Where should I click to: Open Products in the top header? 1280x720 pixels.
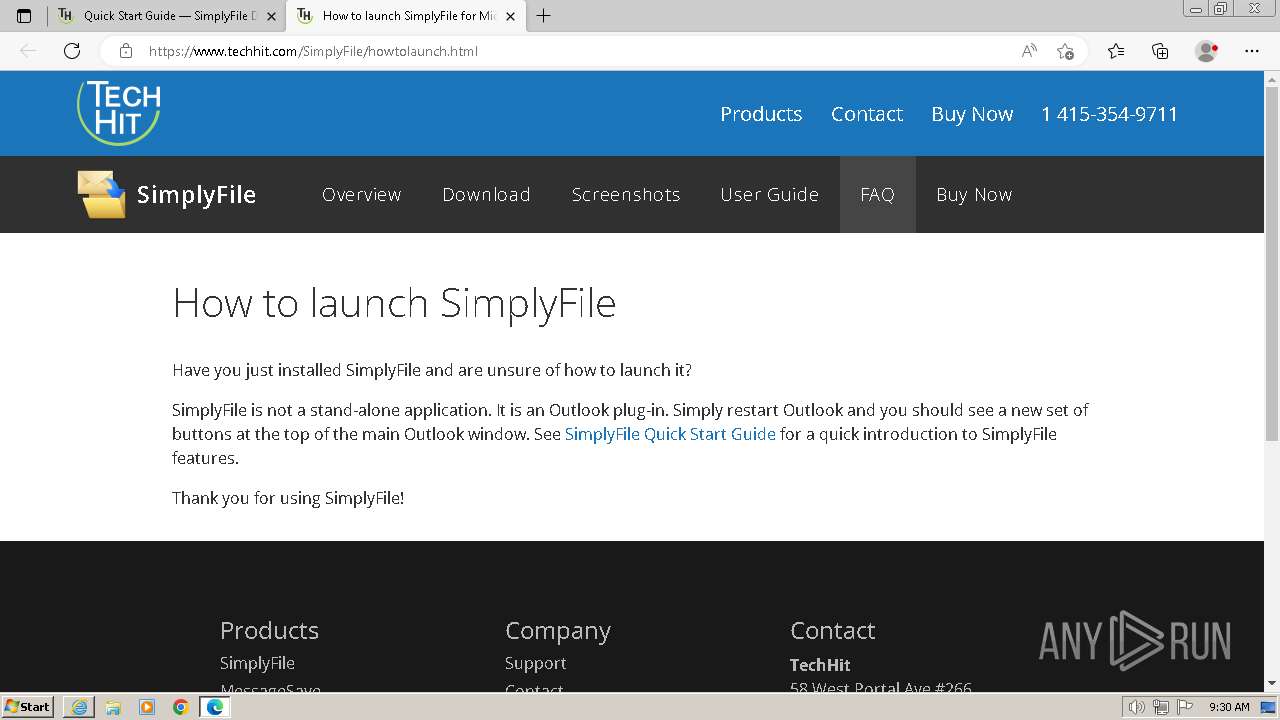[761, 114]
